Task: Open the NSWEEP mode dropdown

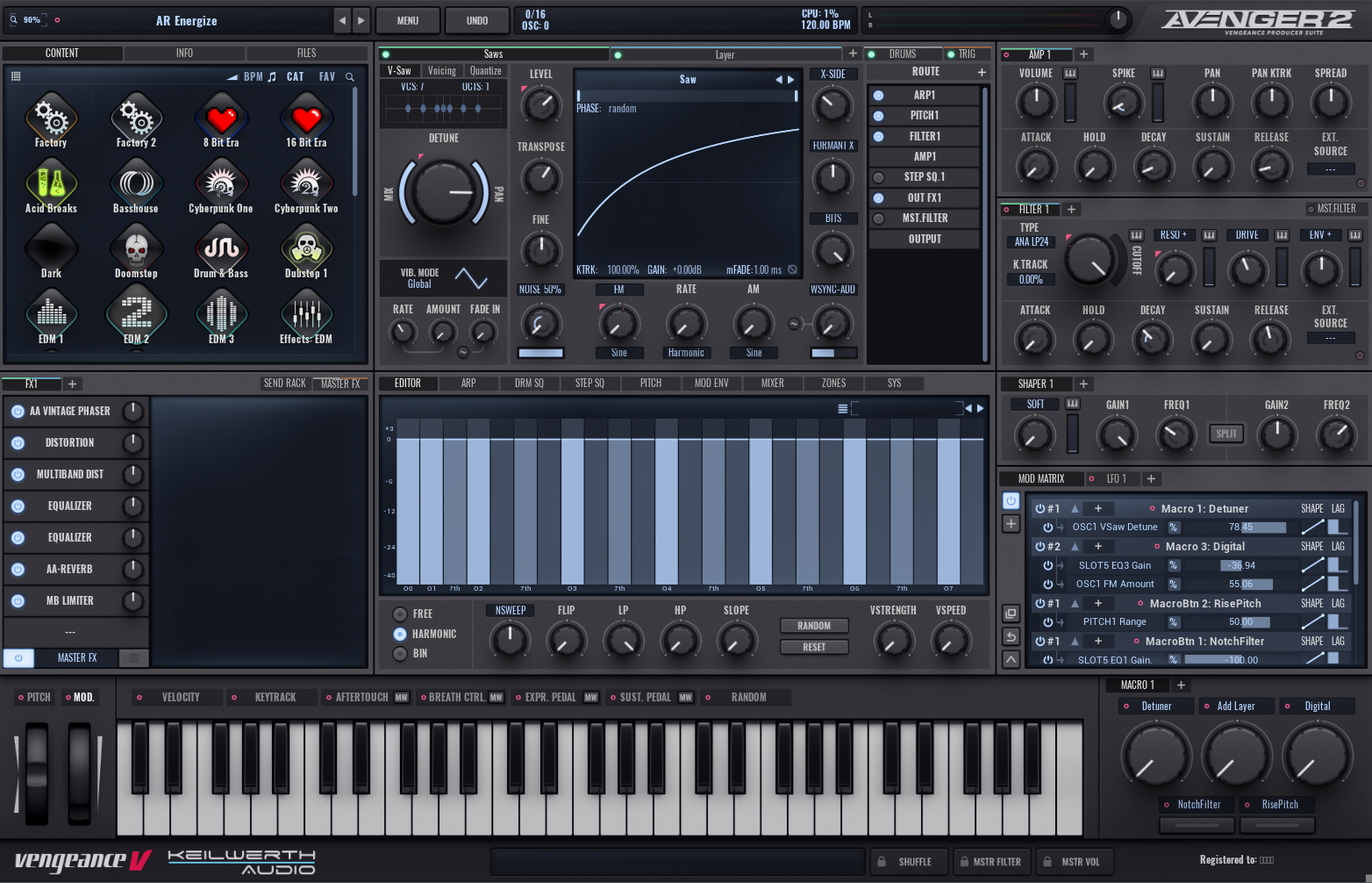Action: coord(511,610)
